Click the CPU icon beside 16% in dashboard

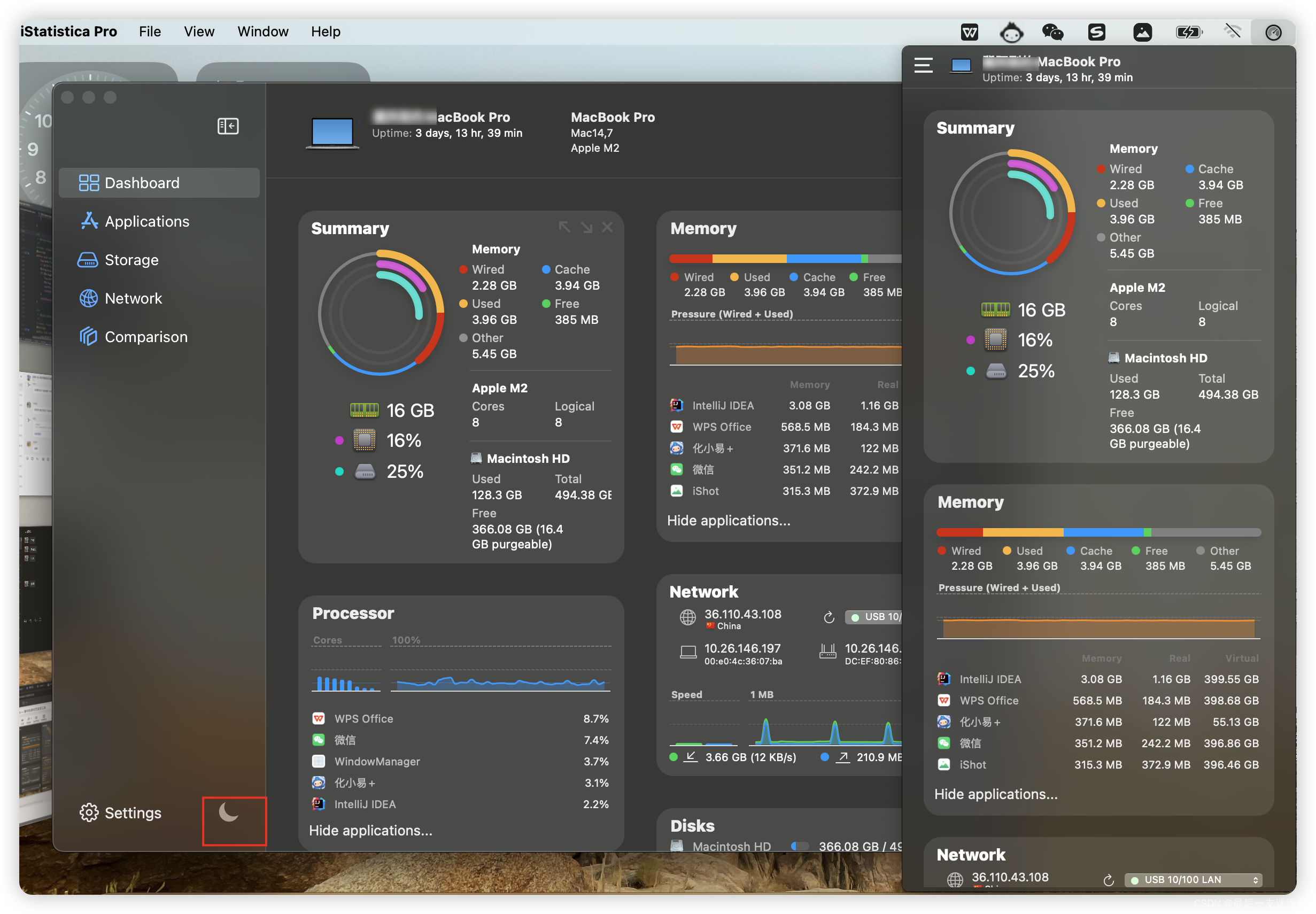364,440
